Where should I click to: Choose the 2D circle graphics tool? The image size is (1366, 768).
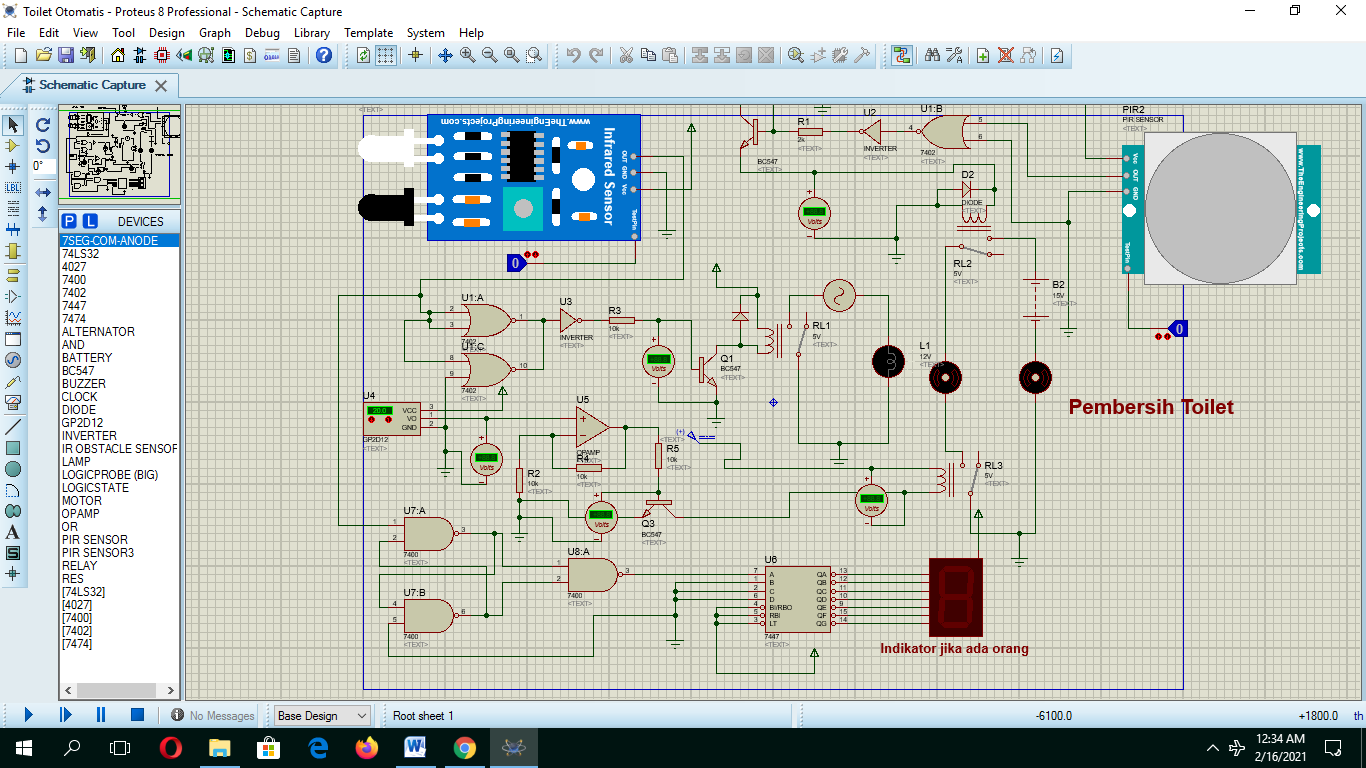click(x=13, y=468)
